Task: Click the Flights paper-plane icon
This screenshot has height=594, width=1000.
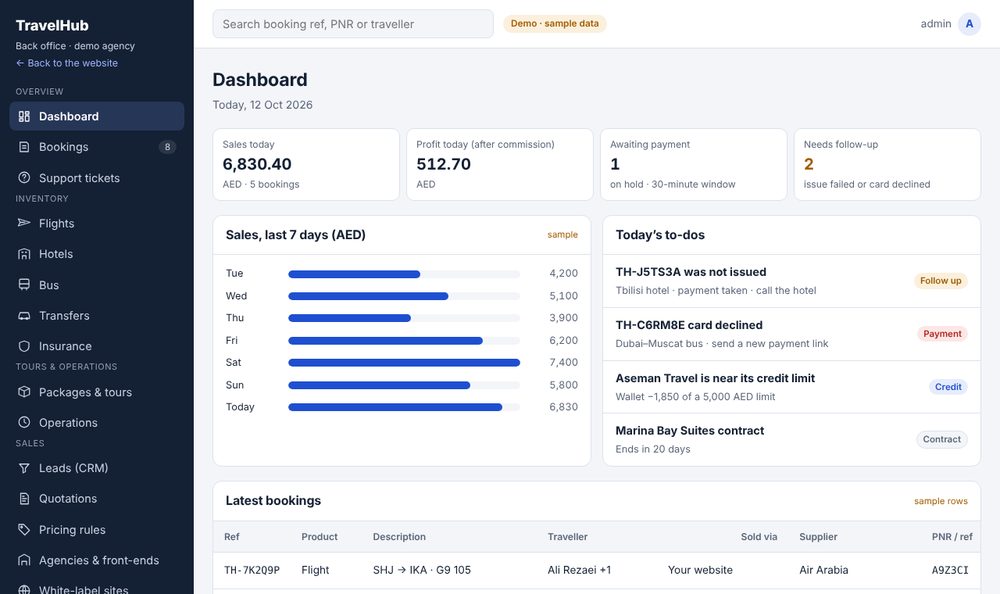Action: pyautogui.click(x=24, y=223)
